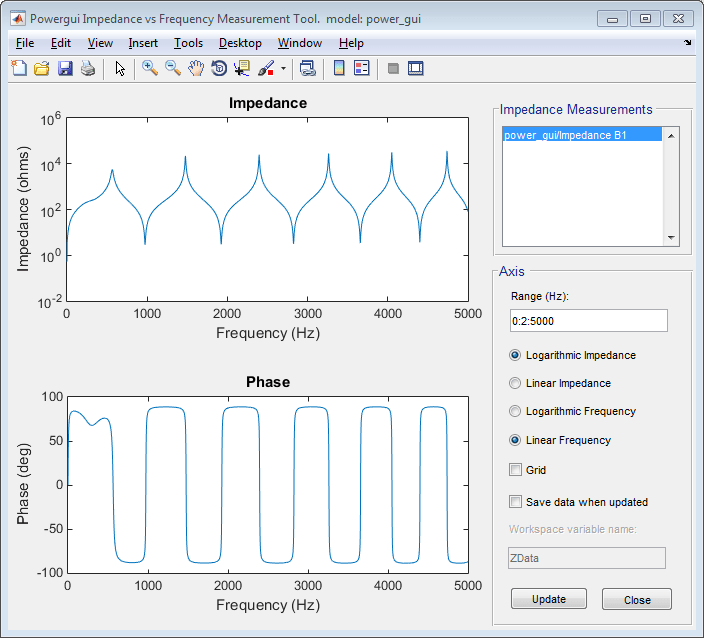This screenshot has height=638, width=704.
Task: Enable the Data Cursor tool
Action: pos(242,68)
